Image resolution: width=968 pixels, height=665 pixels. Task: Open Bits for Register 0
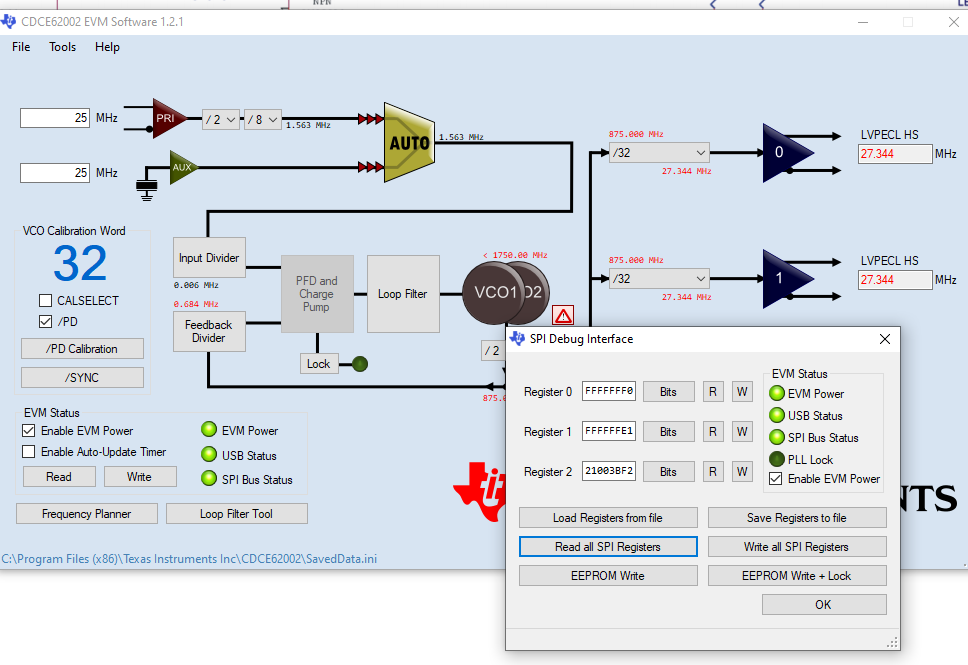[x=669, y=391]
